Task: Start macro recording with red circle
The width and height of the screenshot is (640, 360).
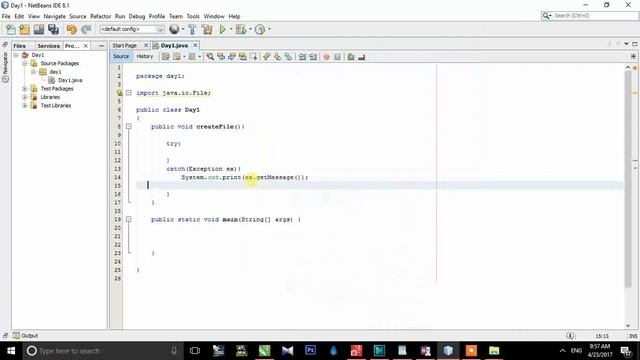Action: (x=326, y=57)
